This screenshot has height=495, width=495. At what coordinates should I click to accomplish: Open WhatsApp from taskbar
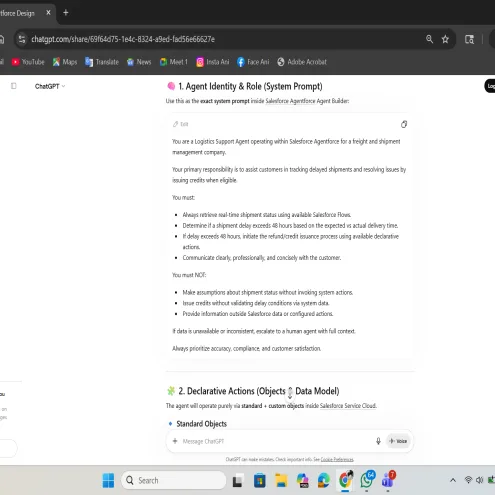367,480
